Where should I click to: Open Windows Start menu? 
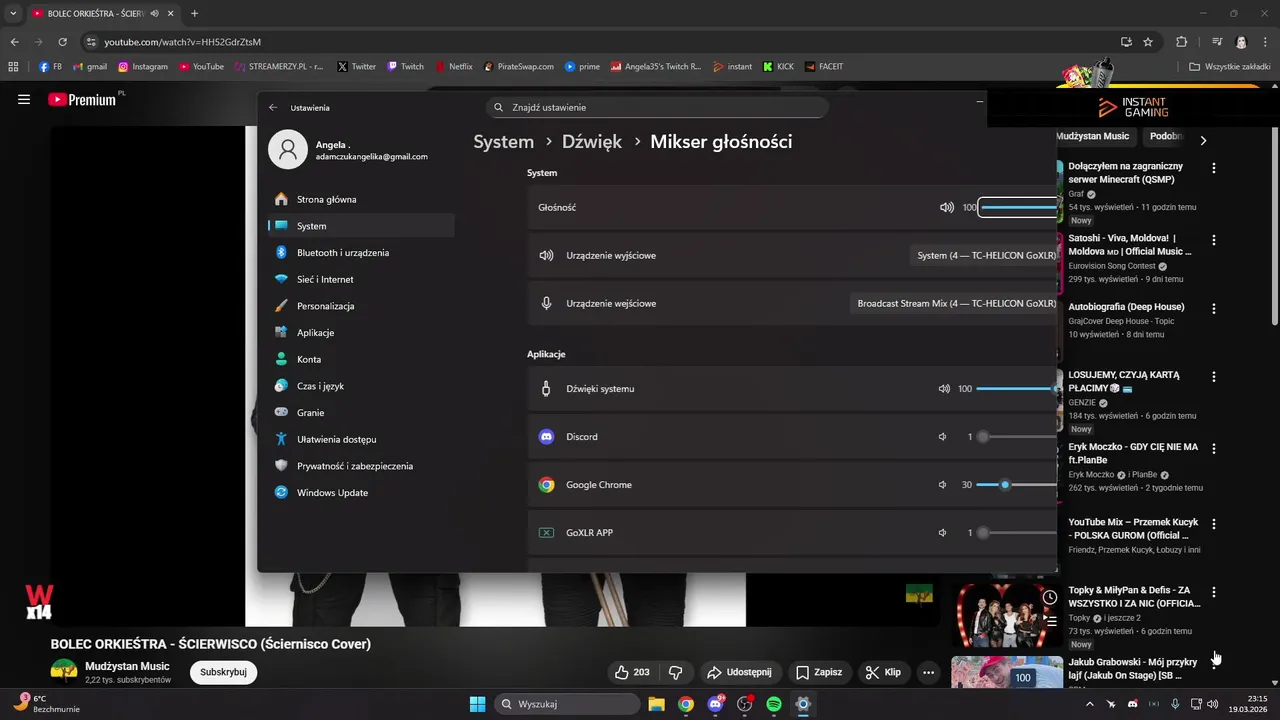(477, 704)
